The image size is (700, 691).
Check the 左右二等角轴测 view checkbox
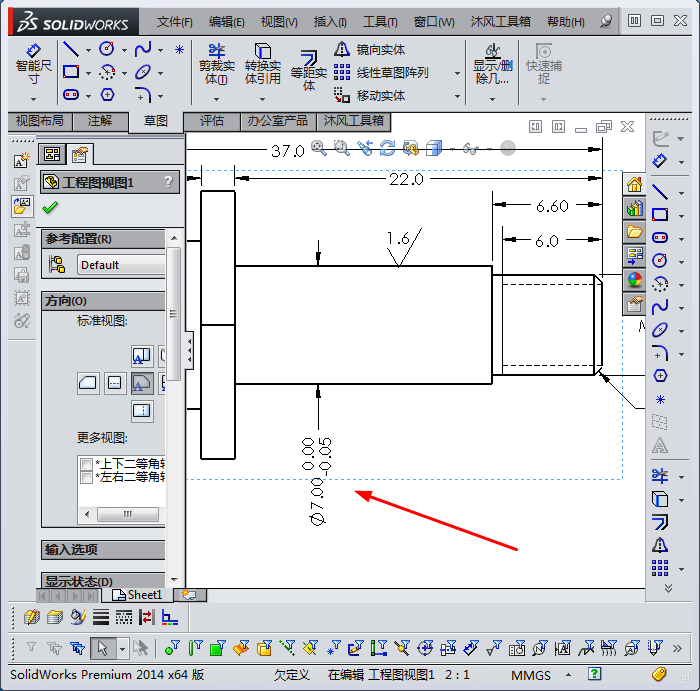point(87,477)
